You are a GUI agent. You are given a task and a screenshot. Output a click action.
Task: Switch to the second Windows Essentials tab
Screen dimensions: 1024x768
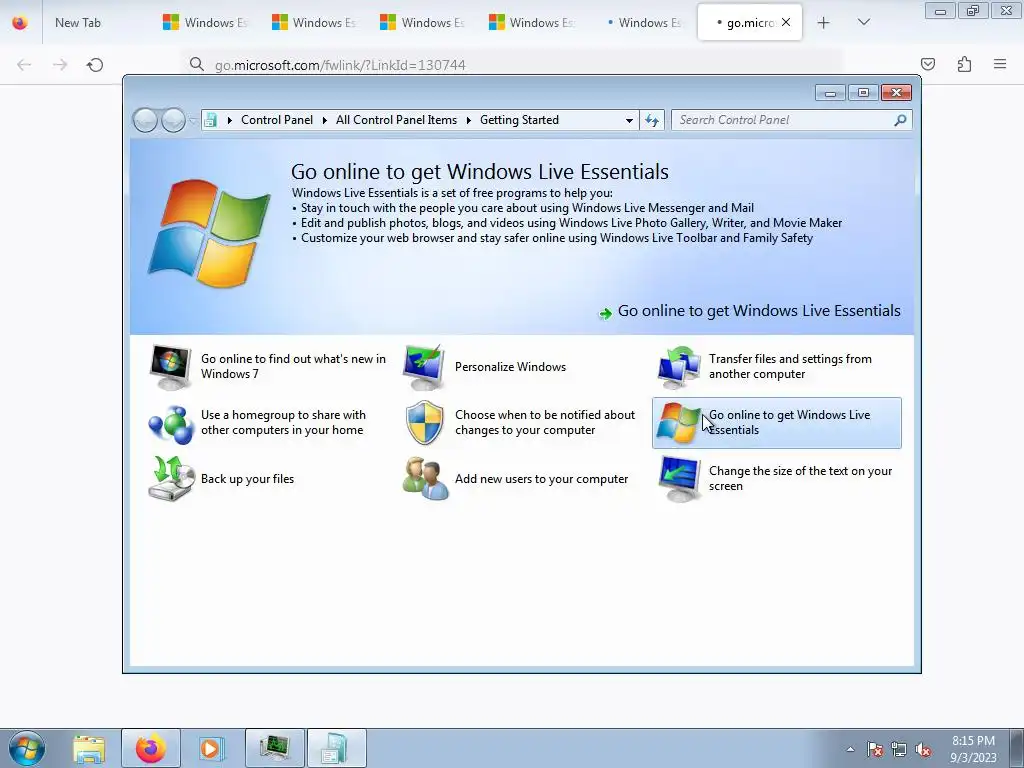[x=314, y=22]
